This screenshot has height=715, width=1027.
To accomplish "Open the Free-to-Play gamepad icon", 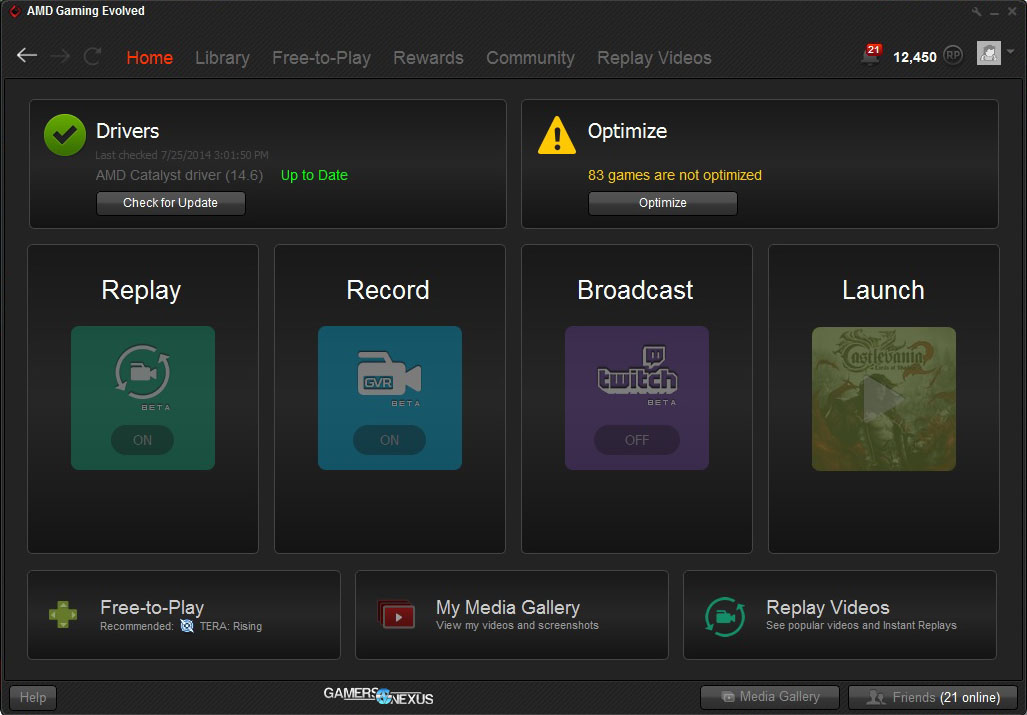I will click(x=62, y=615).
